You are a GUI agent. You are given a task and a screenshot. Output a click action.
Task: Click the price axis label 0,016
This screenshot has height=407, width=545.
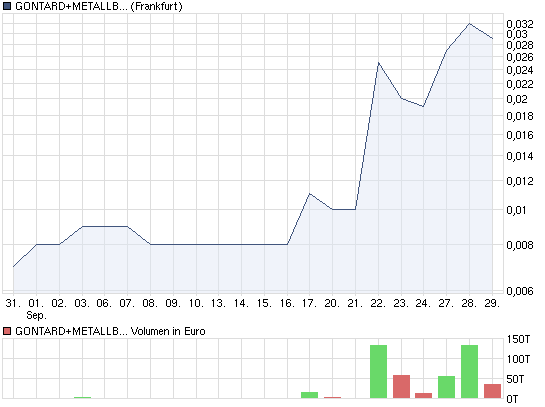click(520, 135)
